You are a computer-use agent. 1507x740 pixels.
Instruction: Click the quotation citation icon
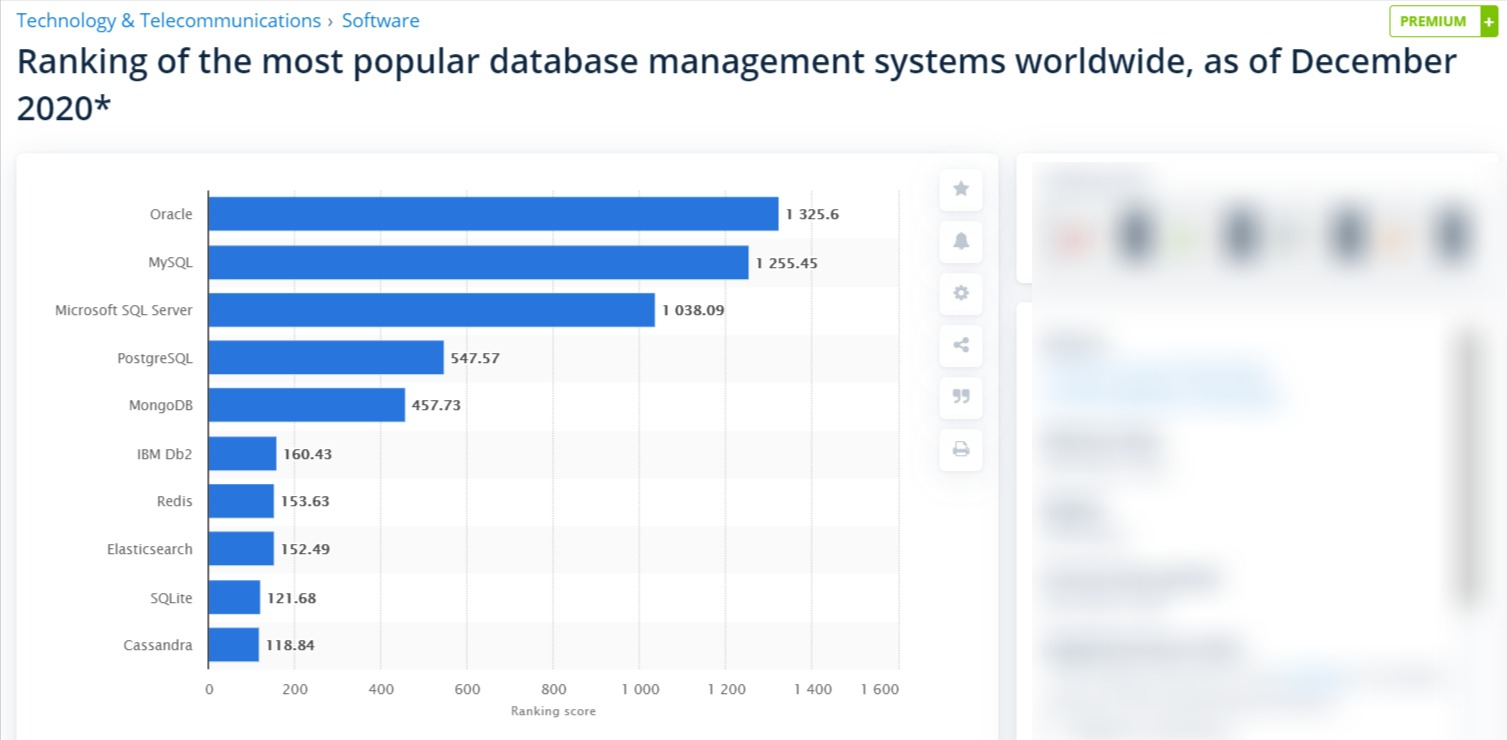point(961,397)
